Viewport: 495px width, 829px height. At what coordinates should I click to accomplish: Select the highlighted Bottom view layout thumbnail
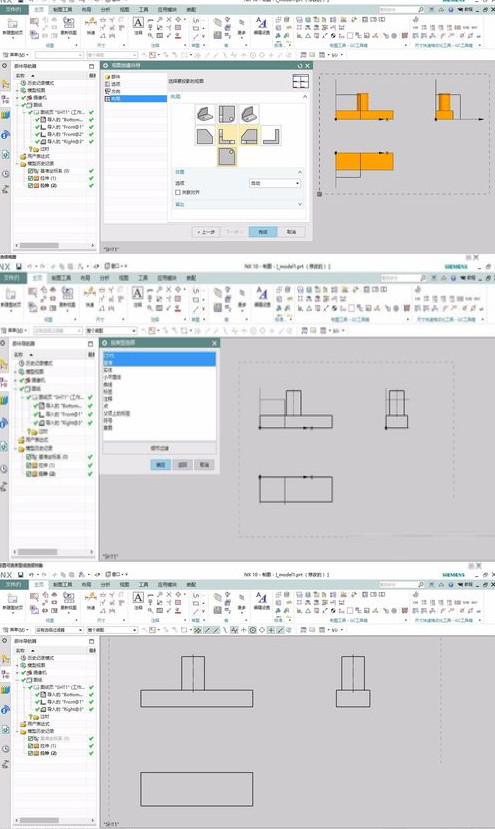point(227,157)
